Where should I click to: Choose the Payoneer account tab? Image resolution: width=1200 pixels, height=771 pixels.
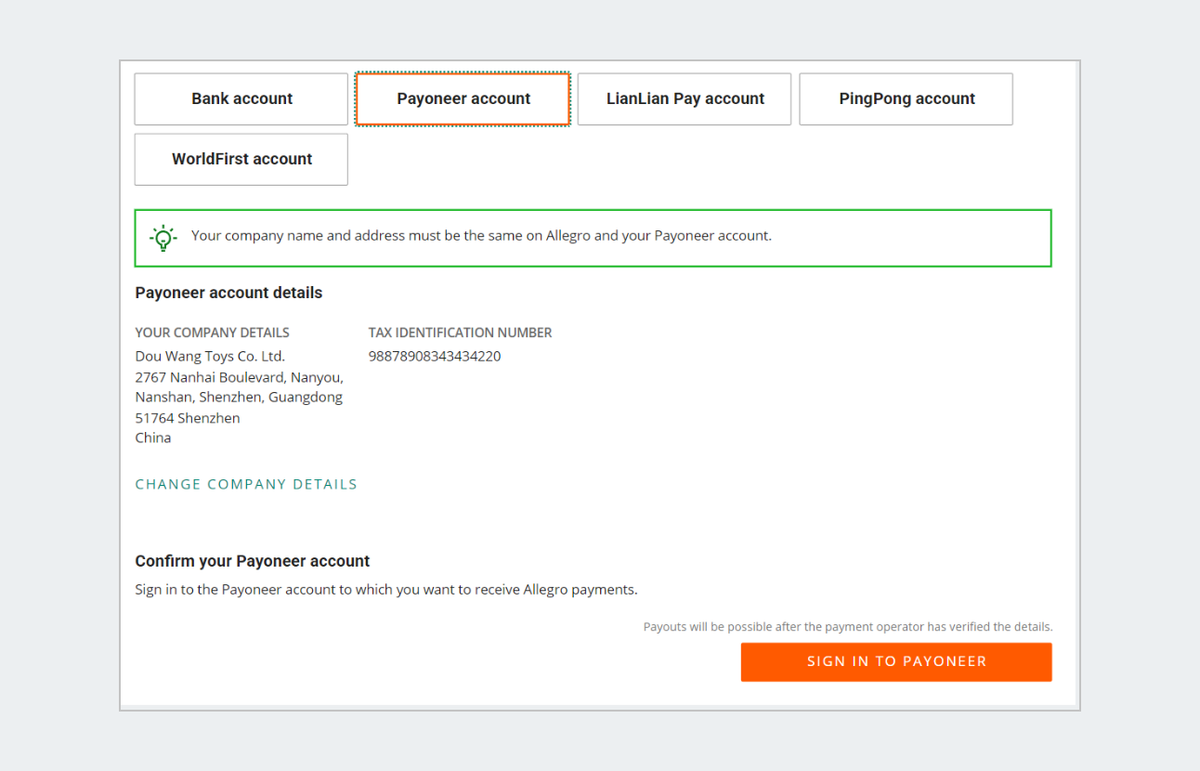463,99
